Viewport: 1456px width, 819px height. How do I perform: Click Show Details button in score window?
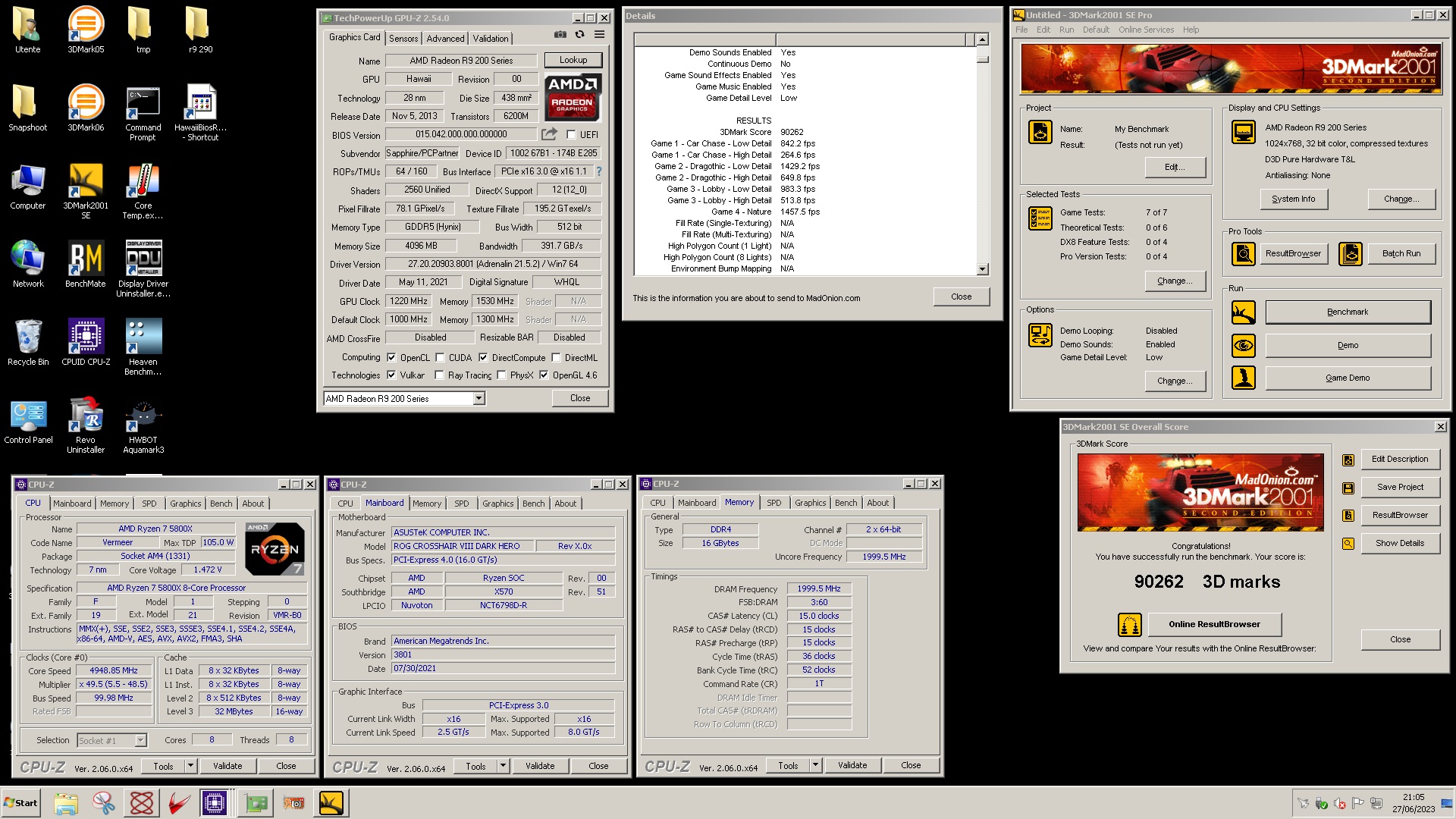tap(1400, 543)
